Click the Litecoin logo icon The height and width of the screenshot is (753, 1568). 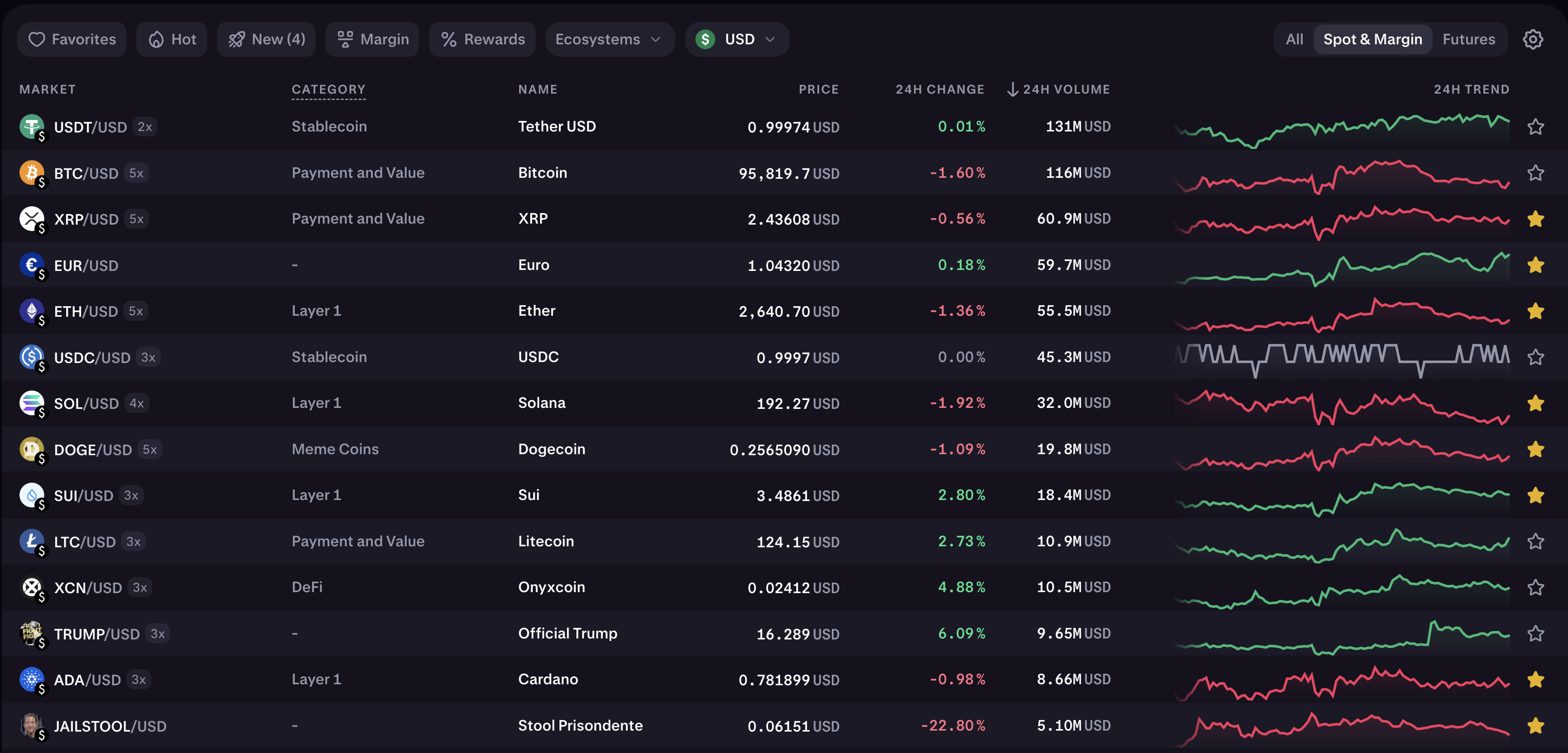pos(32,541)
